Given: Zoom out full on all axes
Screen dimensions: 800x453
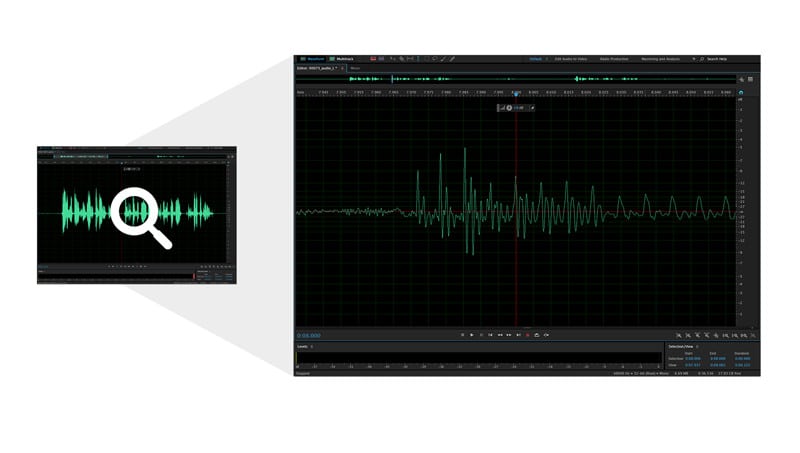Looking at the screenshot, I should point(716,335).
